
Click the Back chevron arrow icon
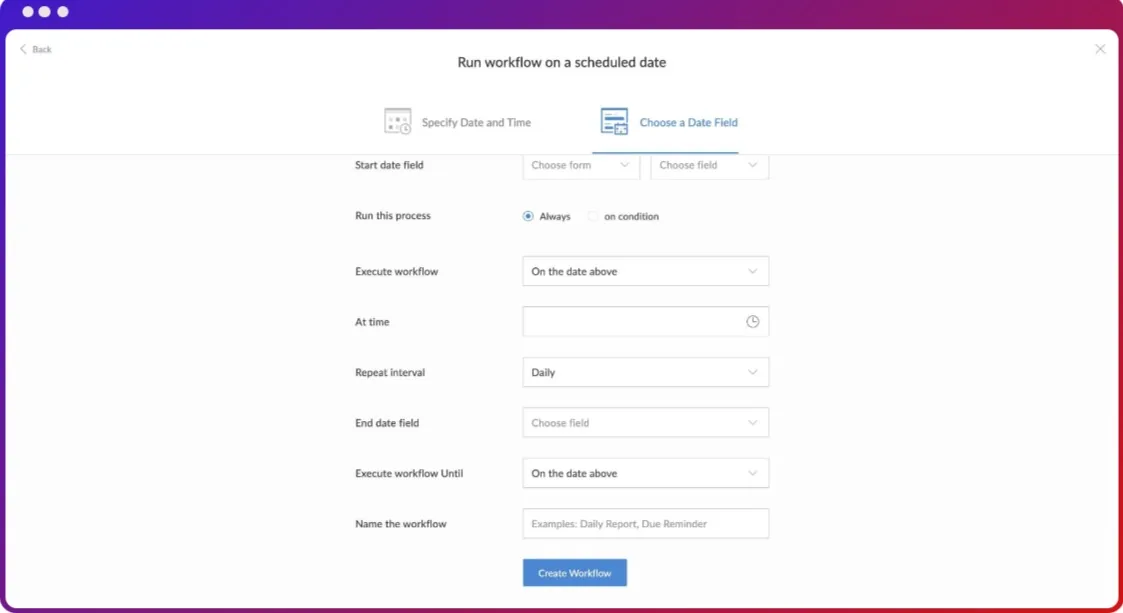(x=23, y=49)
